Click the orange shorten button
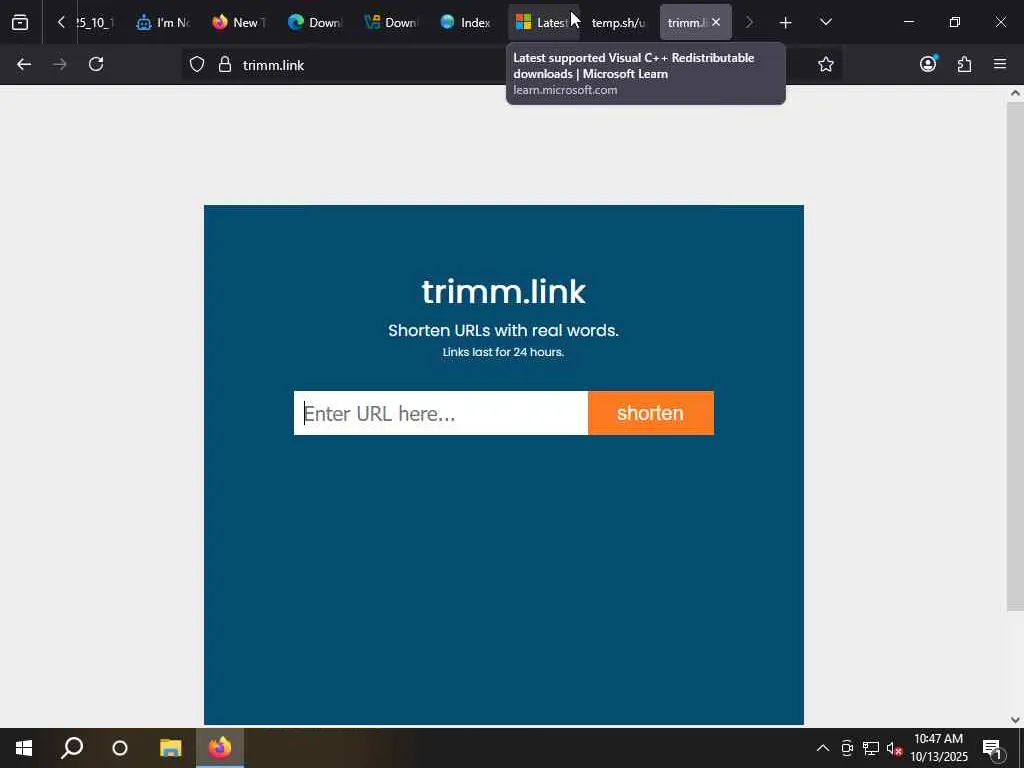 pos(650,413)
